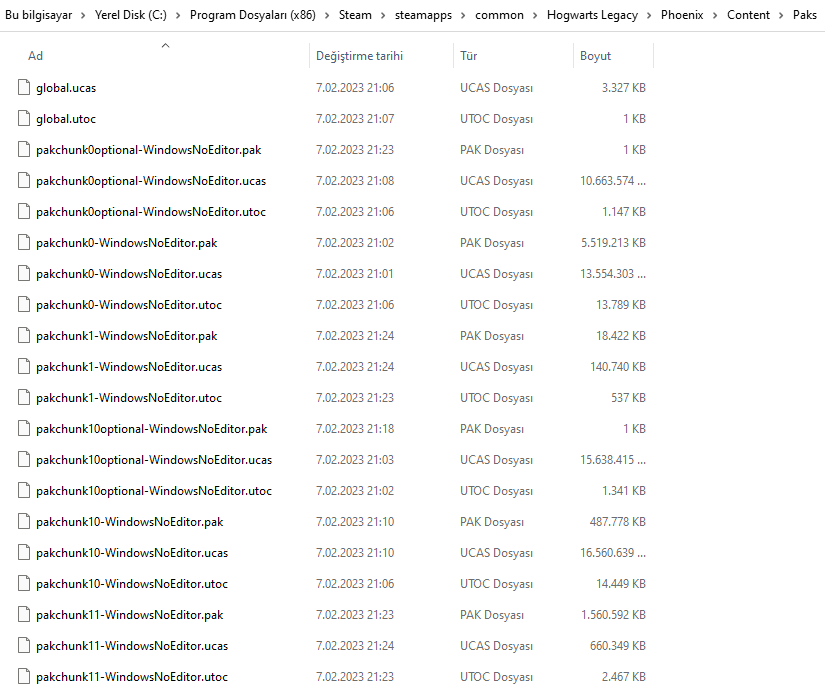This screenshot has width=825, height=696.
Task: Pick the pakchunk1-WindowsNoEditor.utoc file icon
Action: (x=24, y=398)
